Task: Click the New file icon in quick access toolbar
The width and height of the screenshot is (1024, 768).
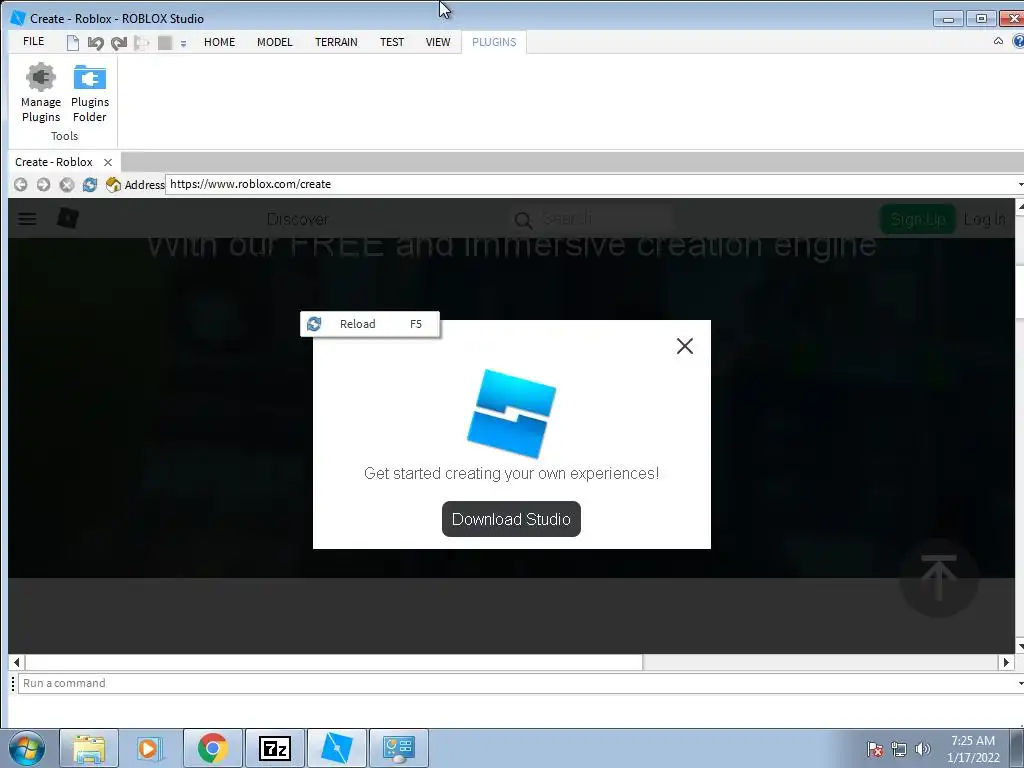Action: click(72, 42)
